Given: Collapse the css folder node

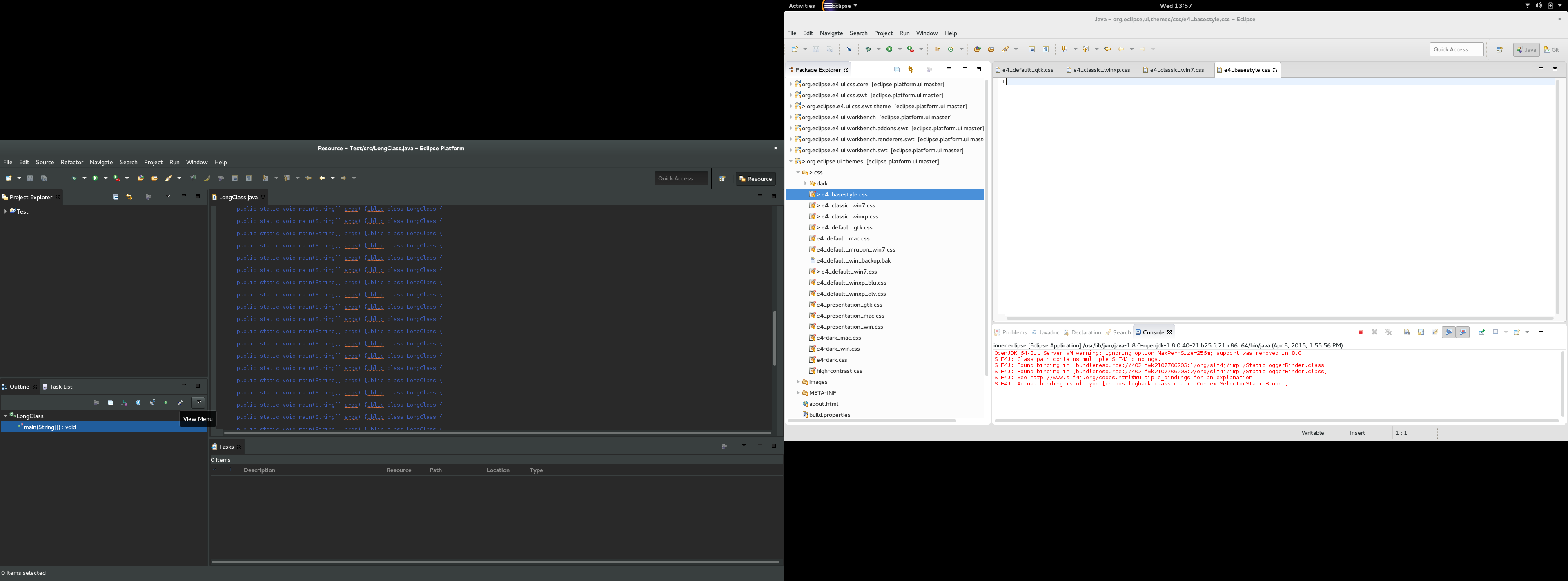Looking at the screenshot, I should point(798,173).
